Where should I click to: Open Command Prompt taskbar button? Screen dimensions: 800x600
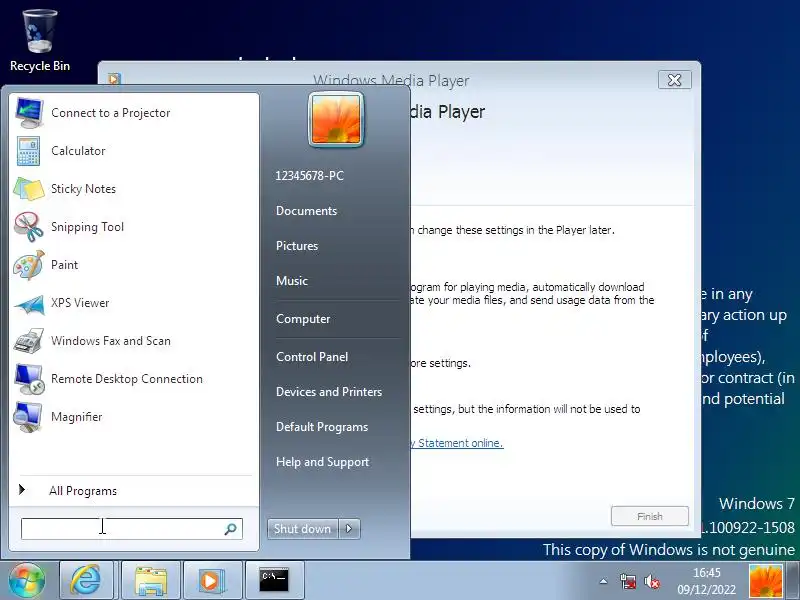[274, 580]
